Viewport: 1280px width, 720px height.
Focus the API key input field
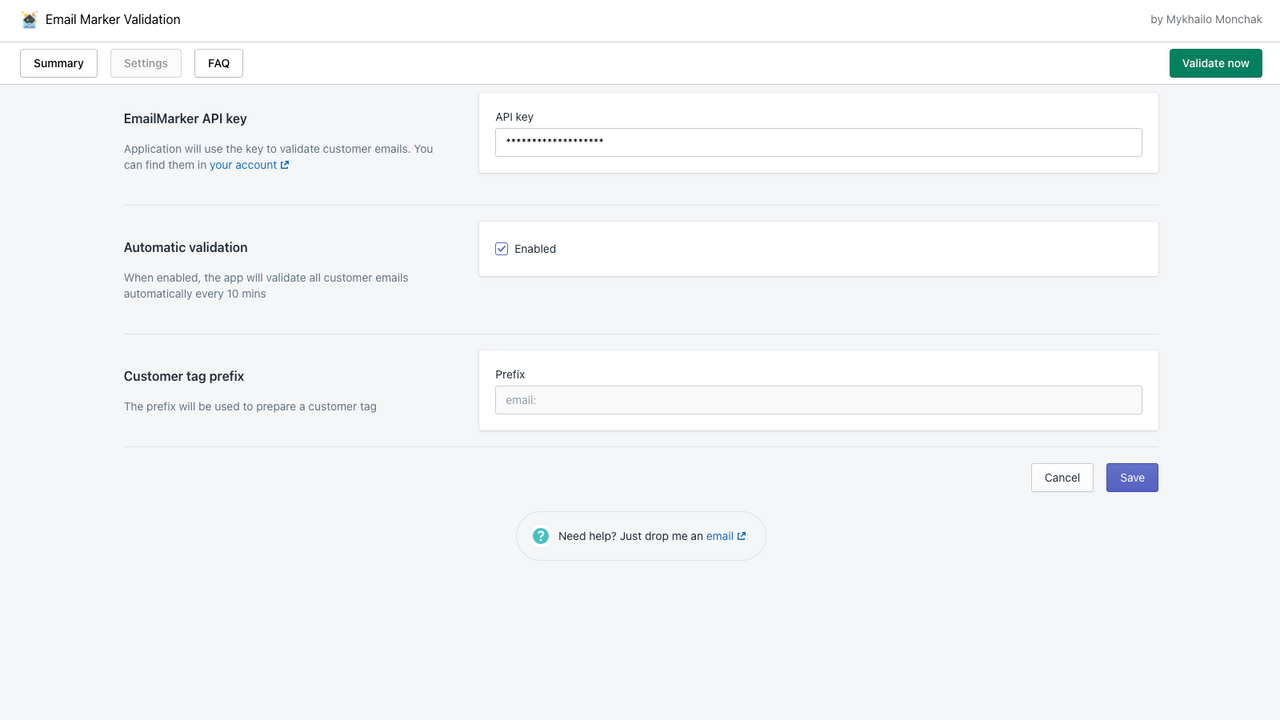[x=818, y=142]
